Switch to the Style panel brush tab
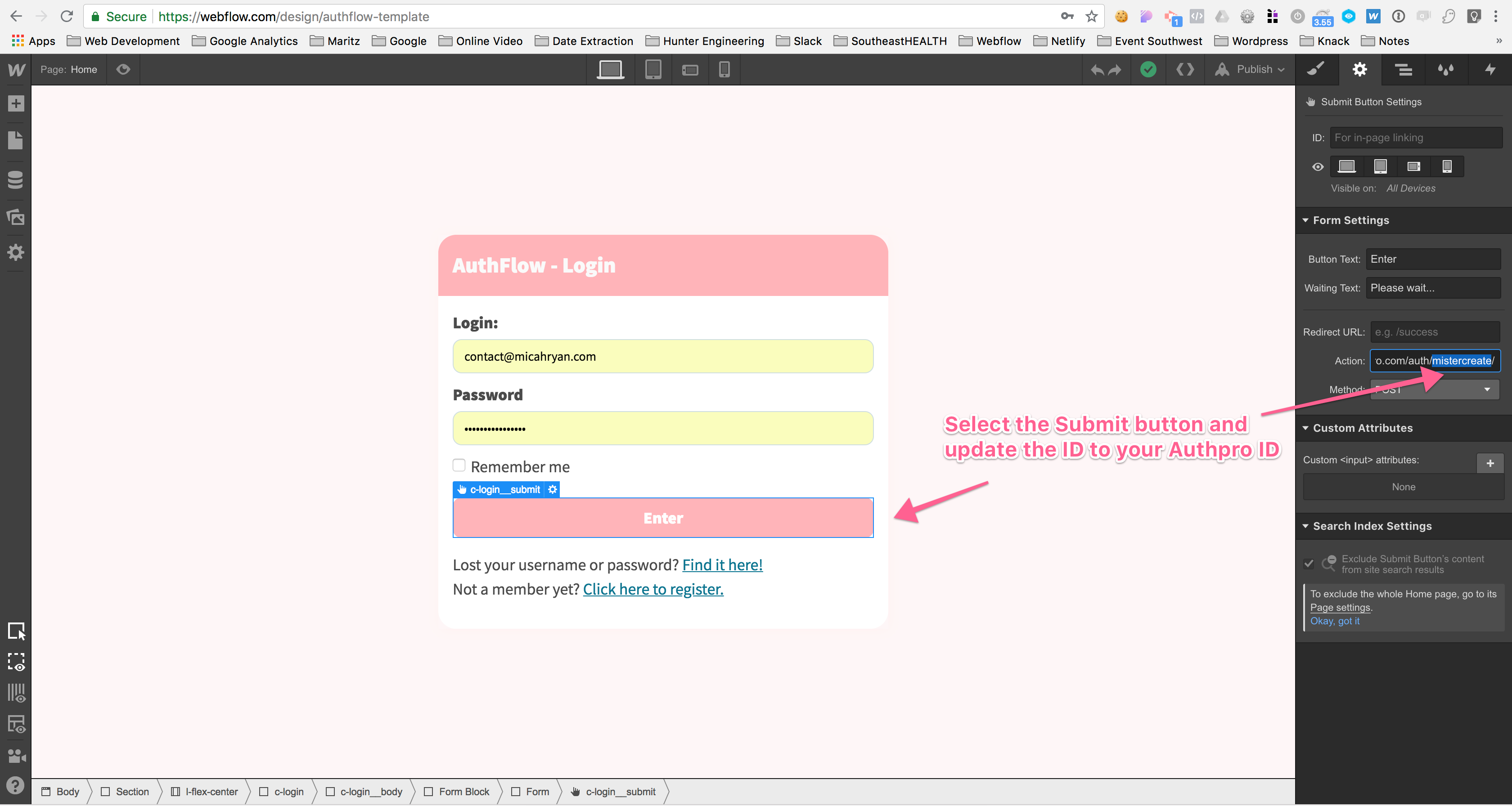1512x806 pixels. [1315, 69]
